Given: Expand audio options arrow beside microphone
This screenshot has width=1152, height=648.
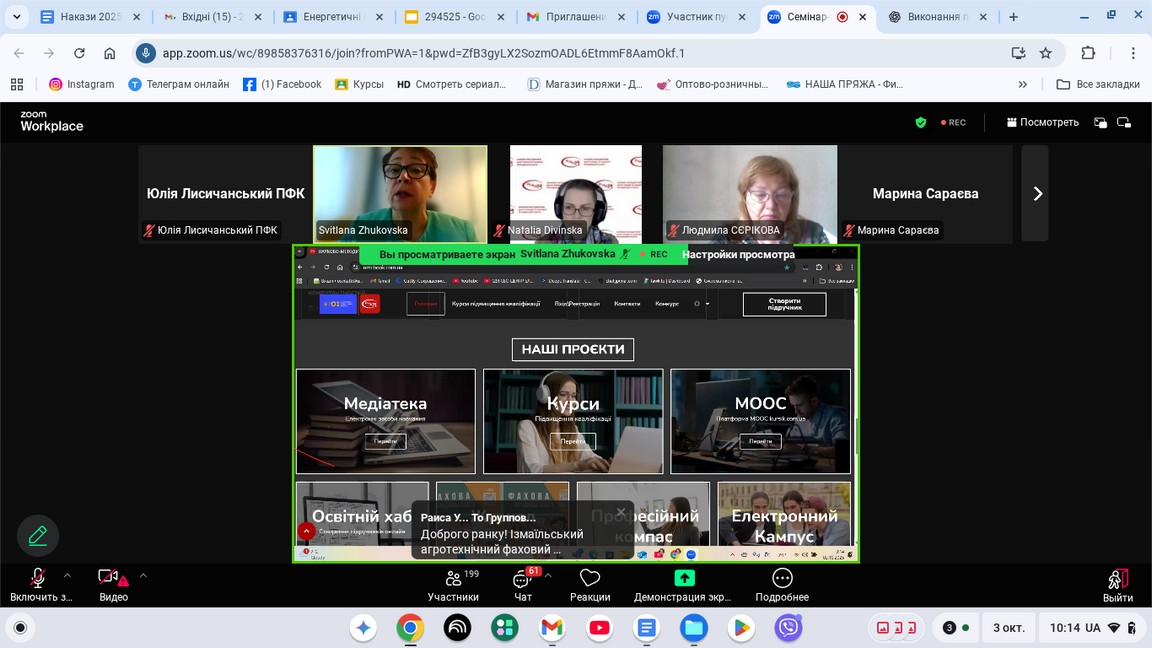Looking at the screenshot, I should pyautogui.click(x=68, y=575).
